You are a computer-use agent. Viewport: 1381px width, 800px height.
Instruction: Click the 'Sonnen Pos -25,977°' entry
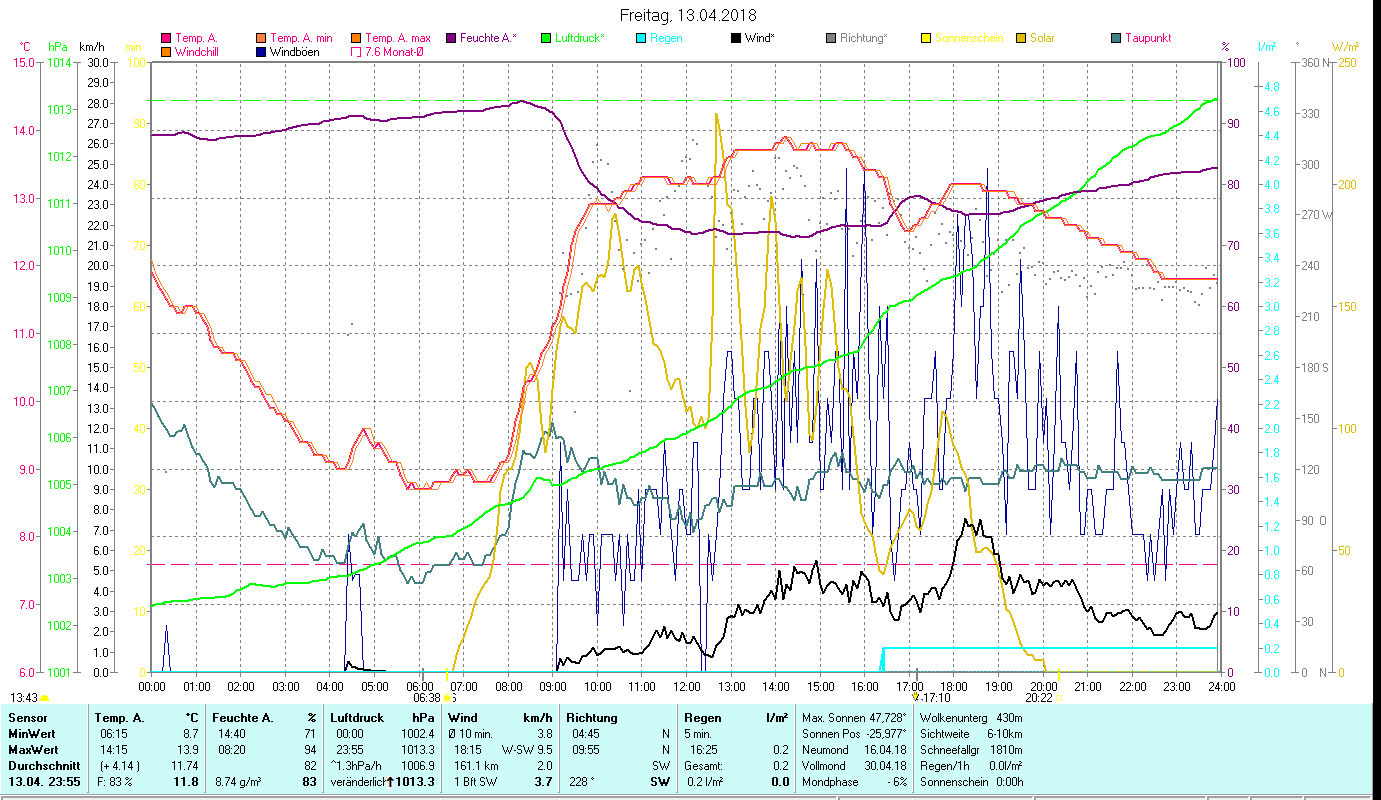click(854, 734)
